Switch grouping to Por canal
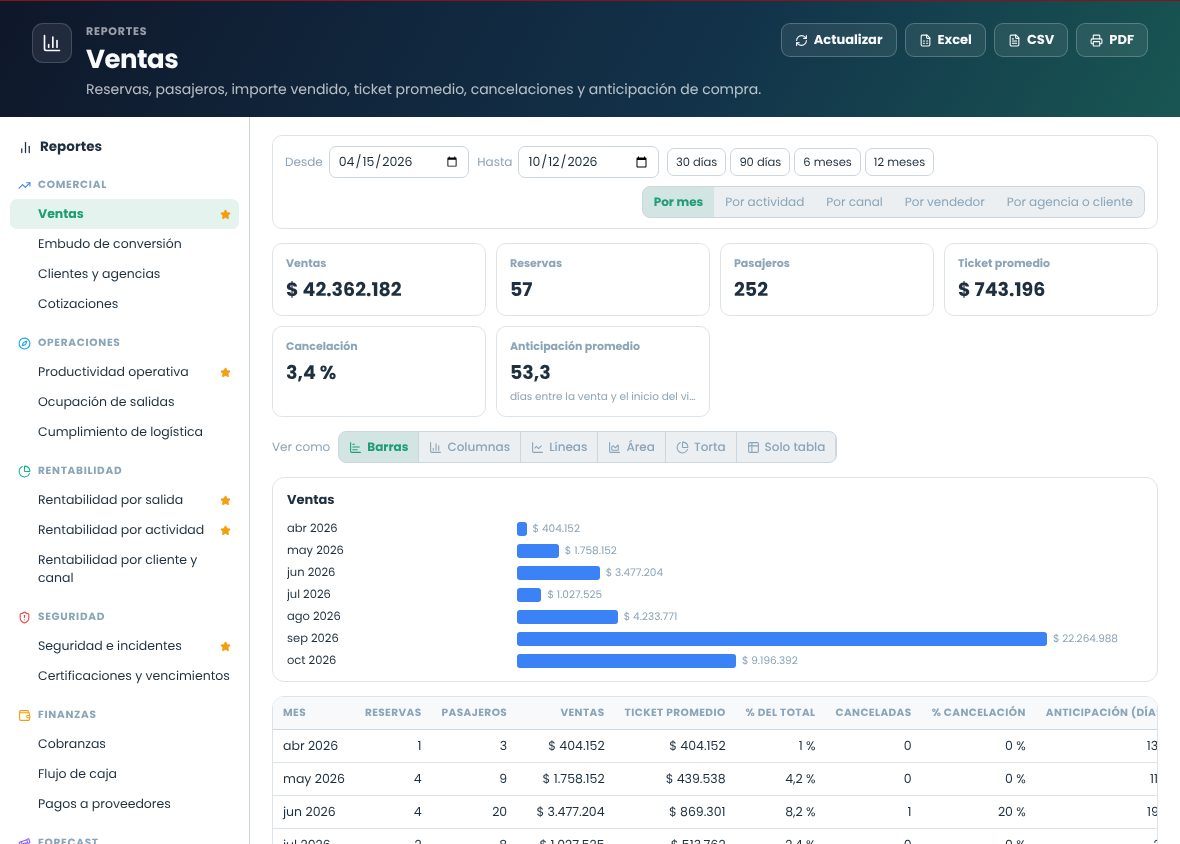 [x=854, y=202]
